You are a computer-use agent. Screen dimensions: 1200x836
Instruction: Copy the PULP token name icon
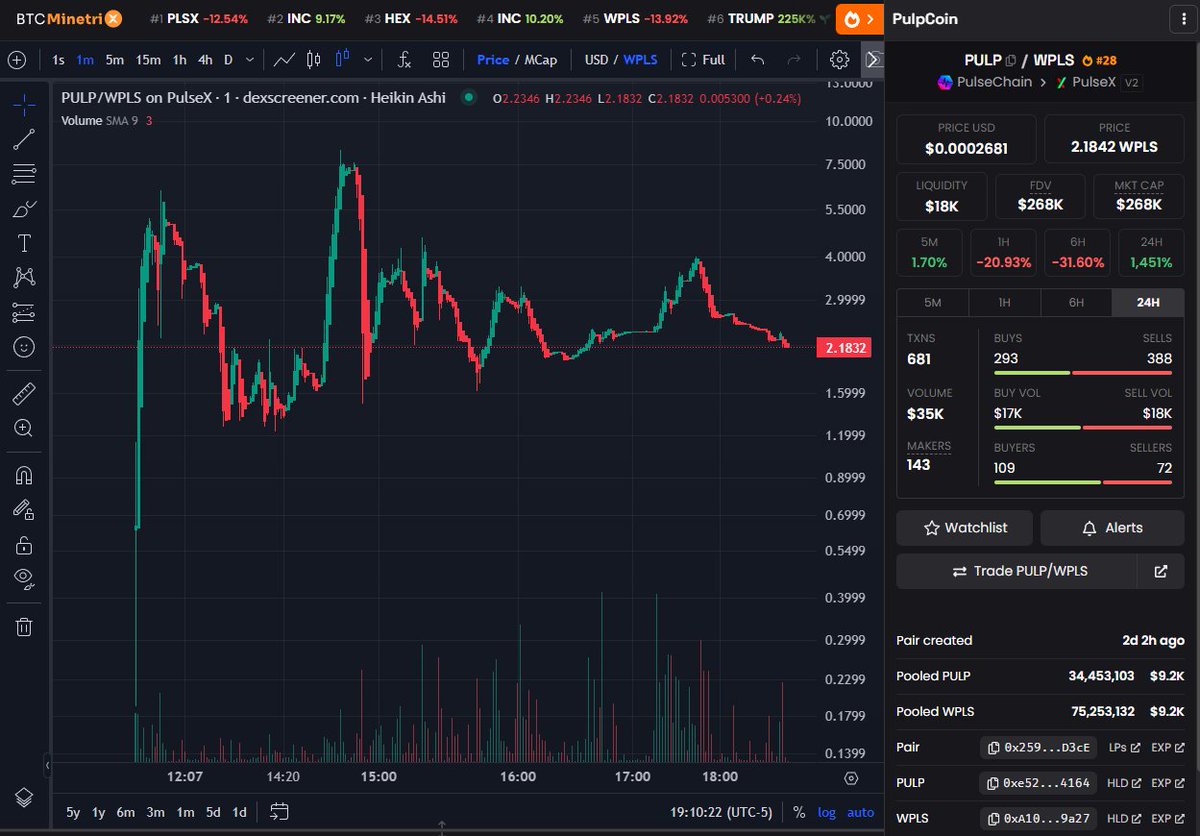[1012, 60]
